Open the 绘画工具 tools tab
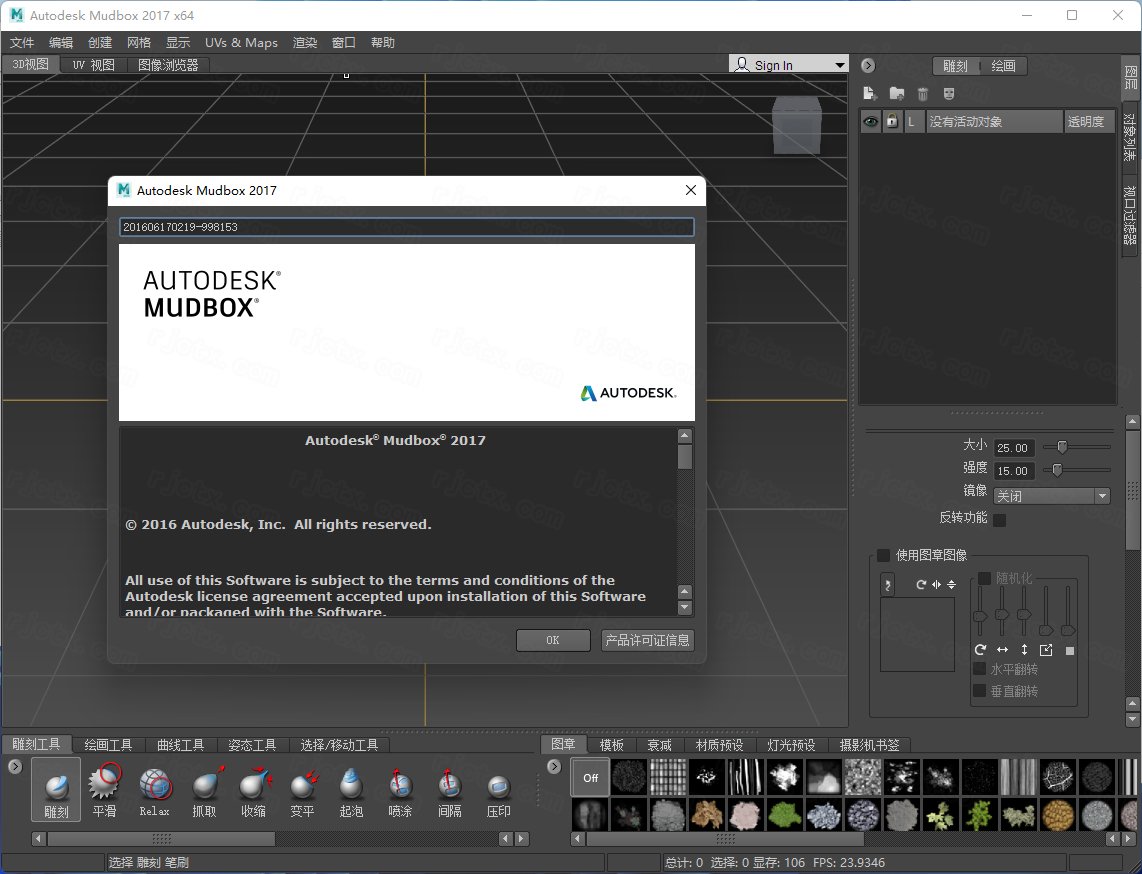Viewport: 1142px width, 874px height. coord(109,744)
